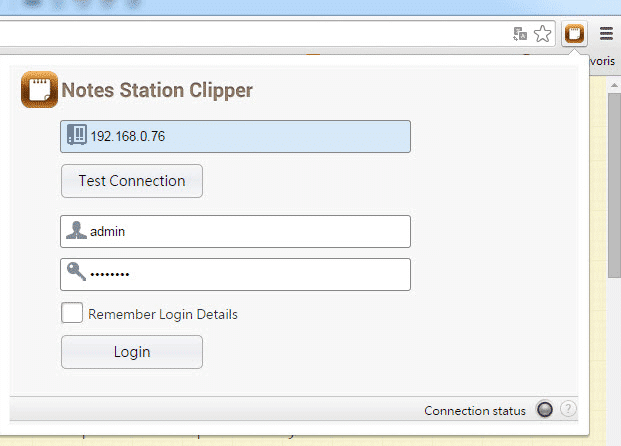
Task: Click the Connection status label
Action: pos(475,411)
